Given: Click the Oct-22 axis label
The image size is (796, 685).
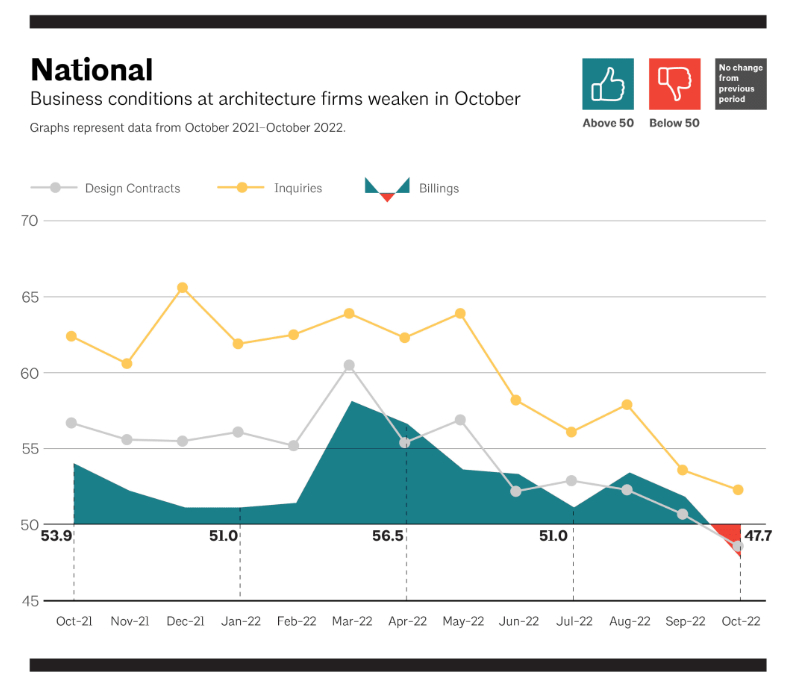Looking at the screenshot, I should coord(741,621).
